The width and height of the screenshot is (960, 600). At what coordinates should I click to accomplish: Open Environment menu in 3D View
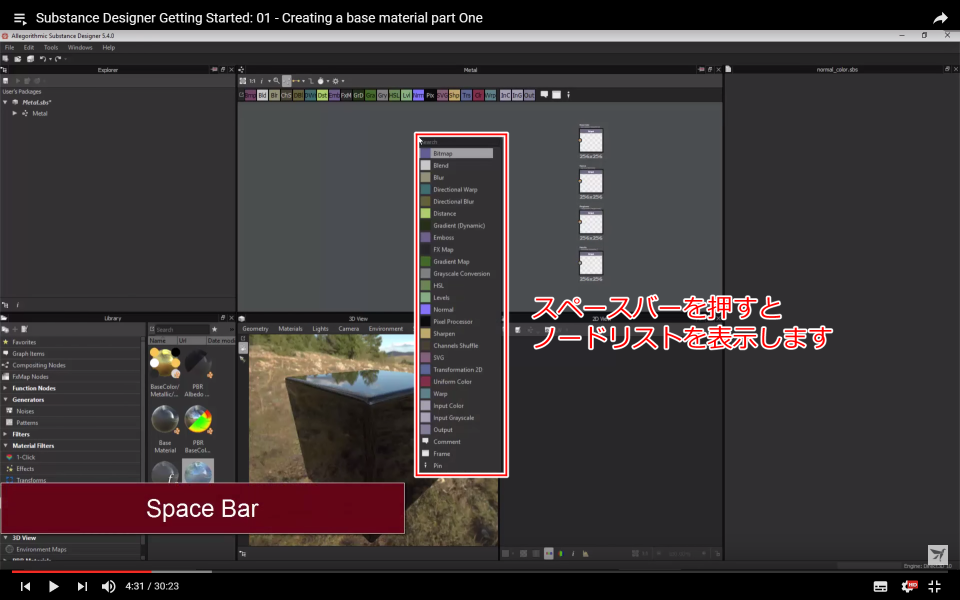pyautogui.click(x=386, y=329)
